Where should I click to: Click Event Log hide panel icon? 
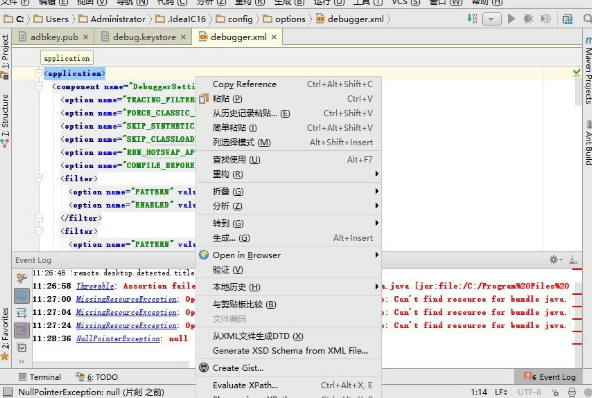573,259
